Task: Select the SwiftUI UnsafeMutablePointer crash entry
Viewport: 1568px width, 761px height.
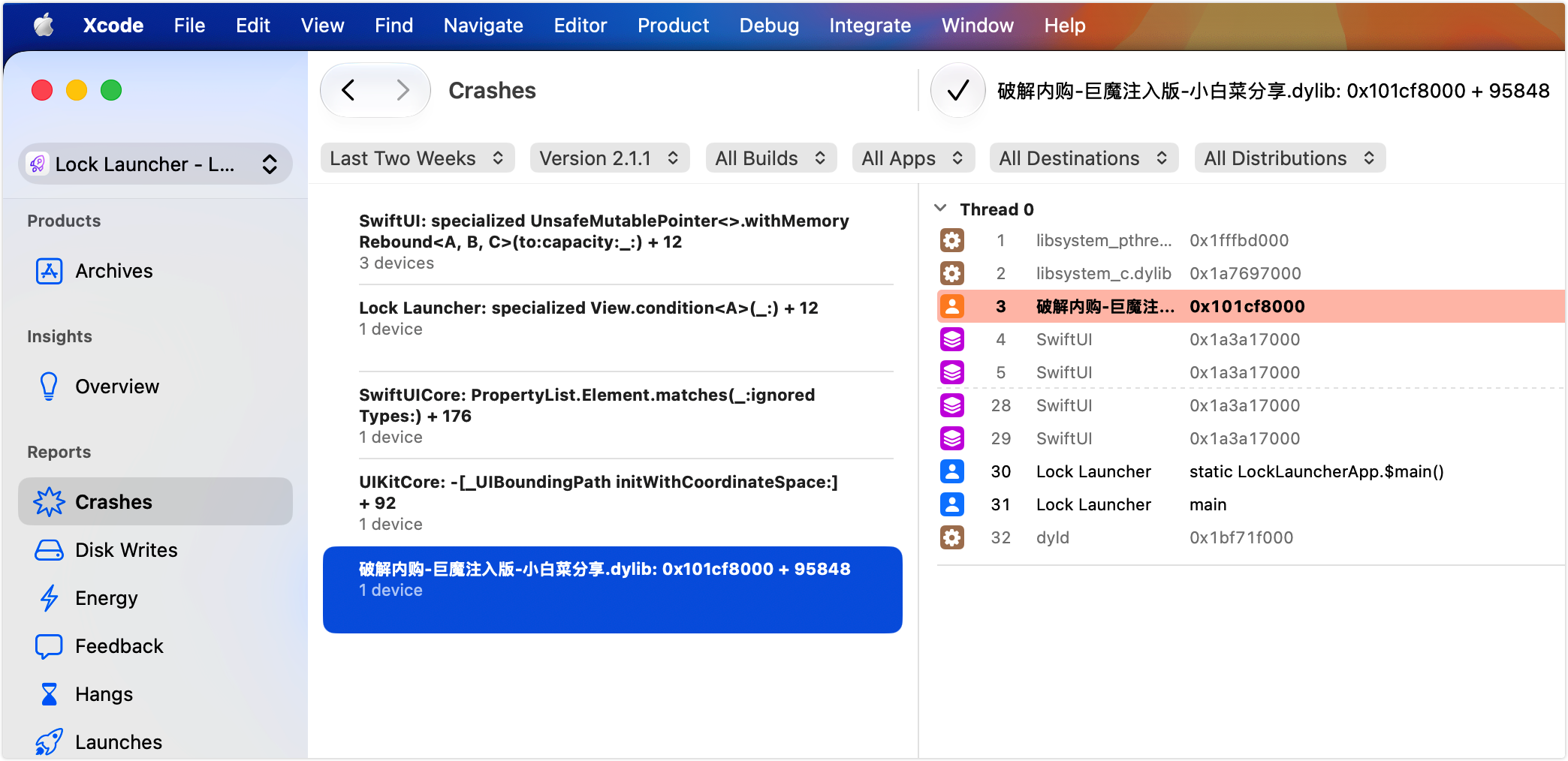Action: pyautogui.click(x=613, y=242)
